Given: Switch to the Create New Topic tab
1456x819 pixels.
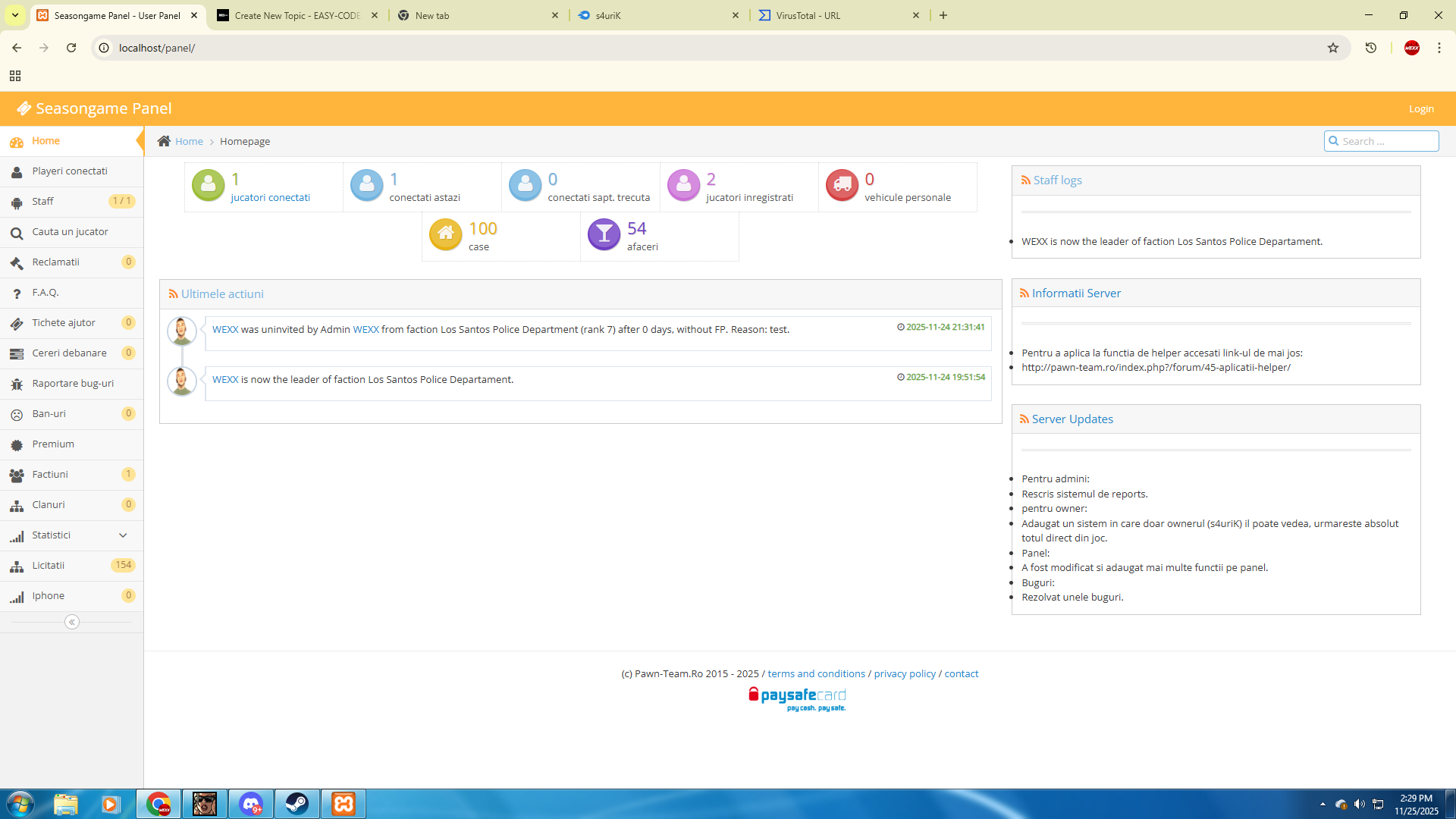Looking at the screenshot, I should click(x=299, y=15).
